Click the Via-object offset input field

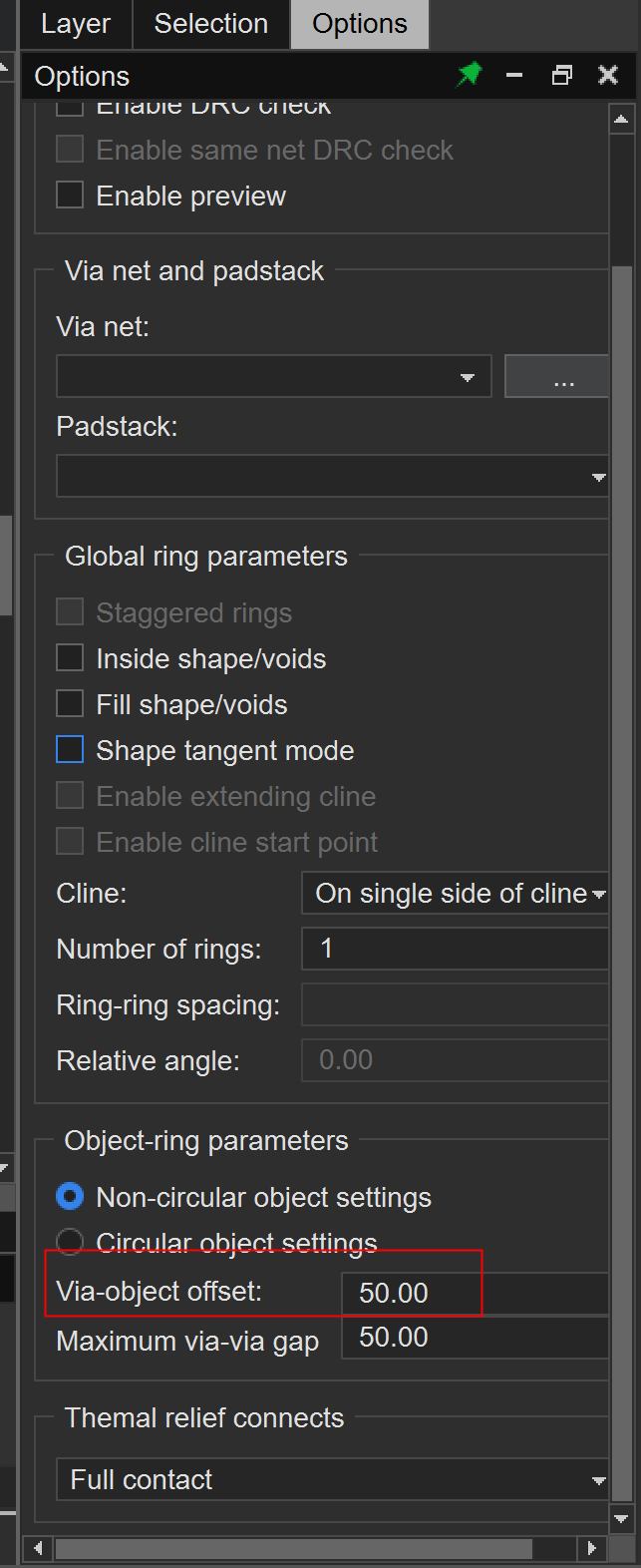(474, 1293)
